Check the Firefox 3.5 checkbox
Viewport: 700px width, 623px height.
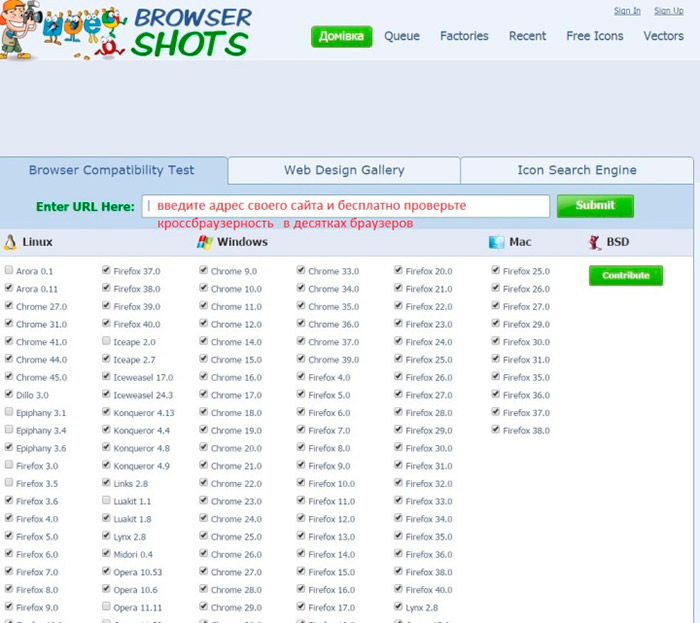8,482
